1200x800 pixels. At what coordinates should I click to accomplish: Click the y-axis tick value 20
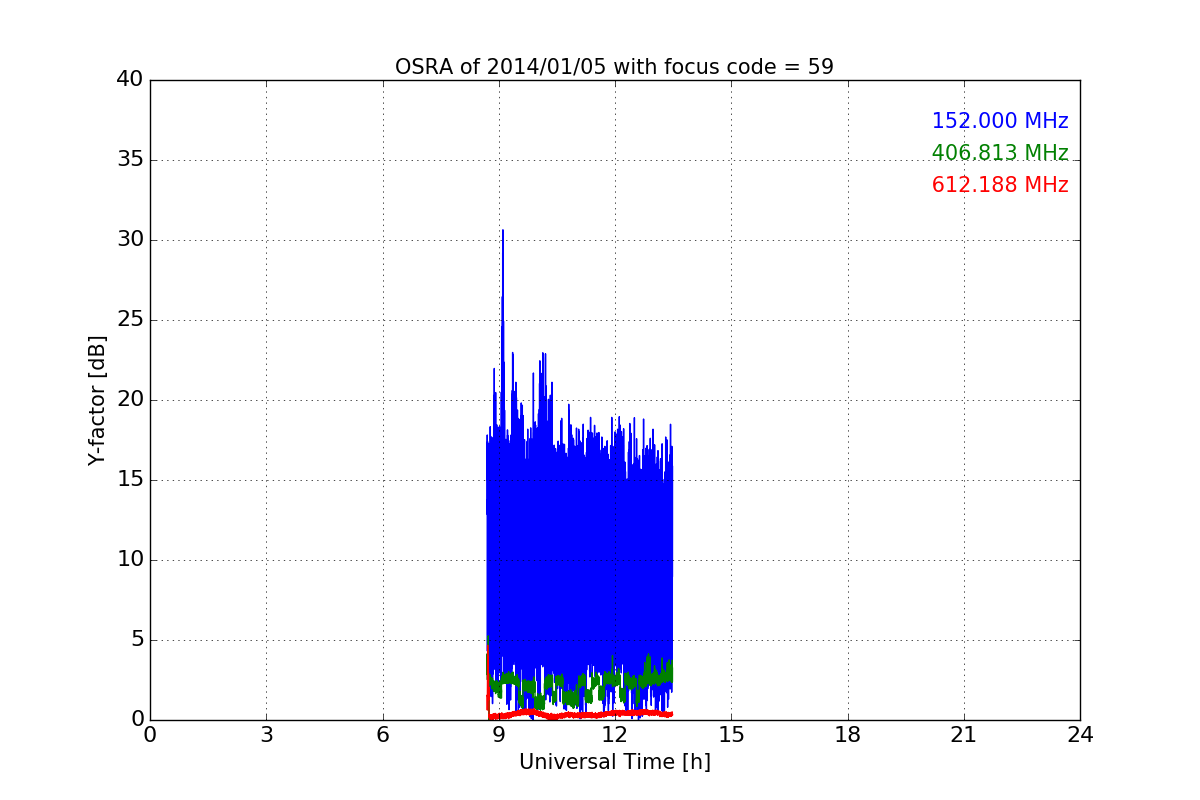pos(130,399)
